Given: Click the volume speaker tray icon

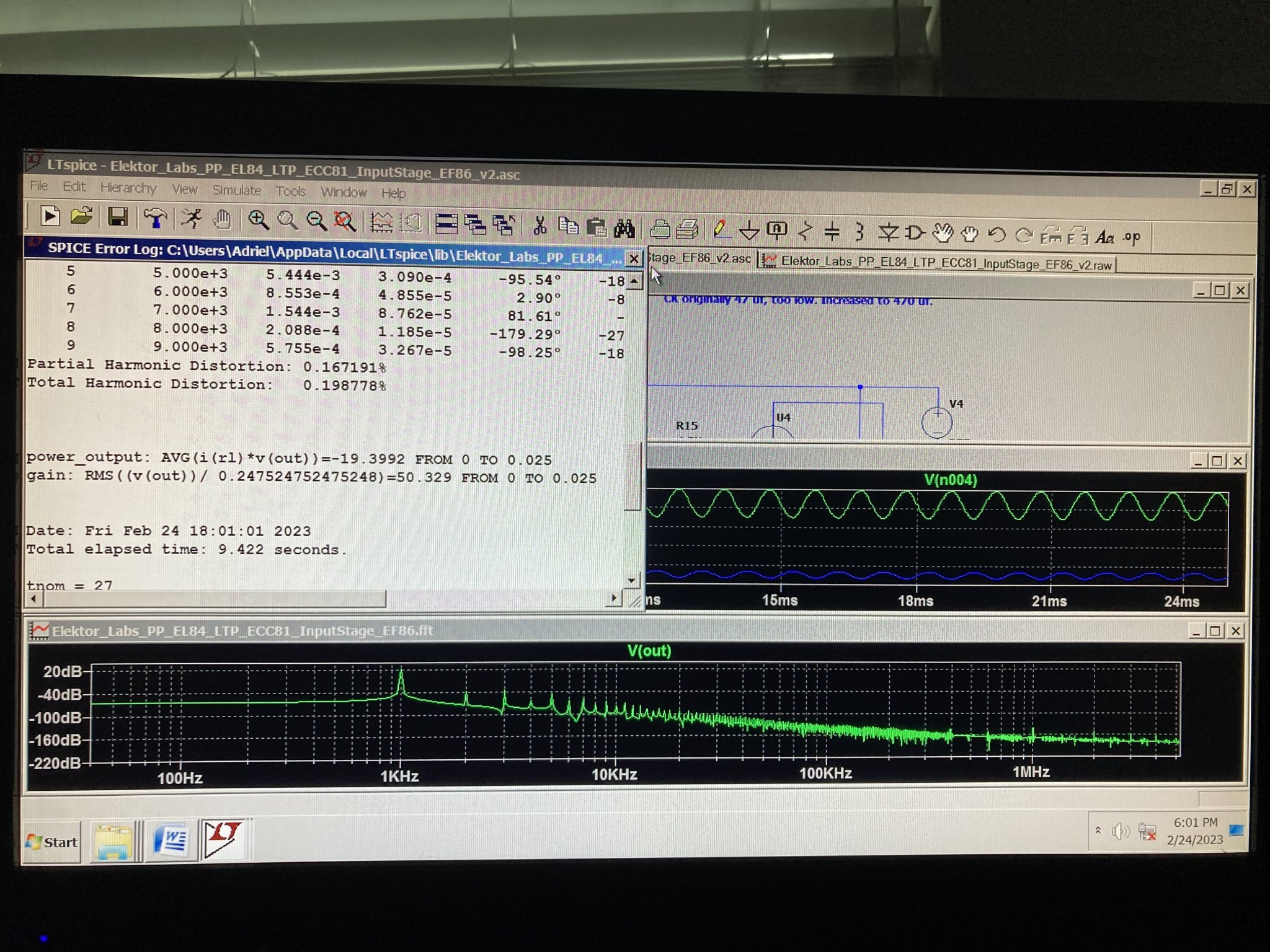Looking at the screenshot, I should (1120, 831).
